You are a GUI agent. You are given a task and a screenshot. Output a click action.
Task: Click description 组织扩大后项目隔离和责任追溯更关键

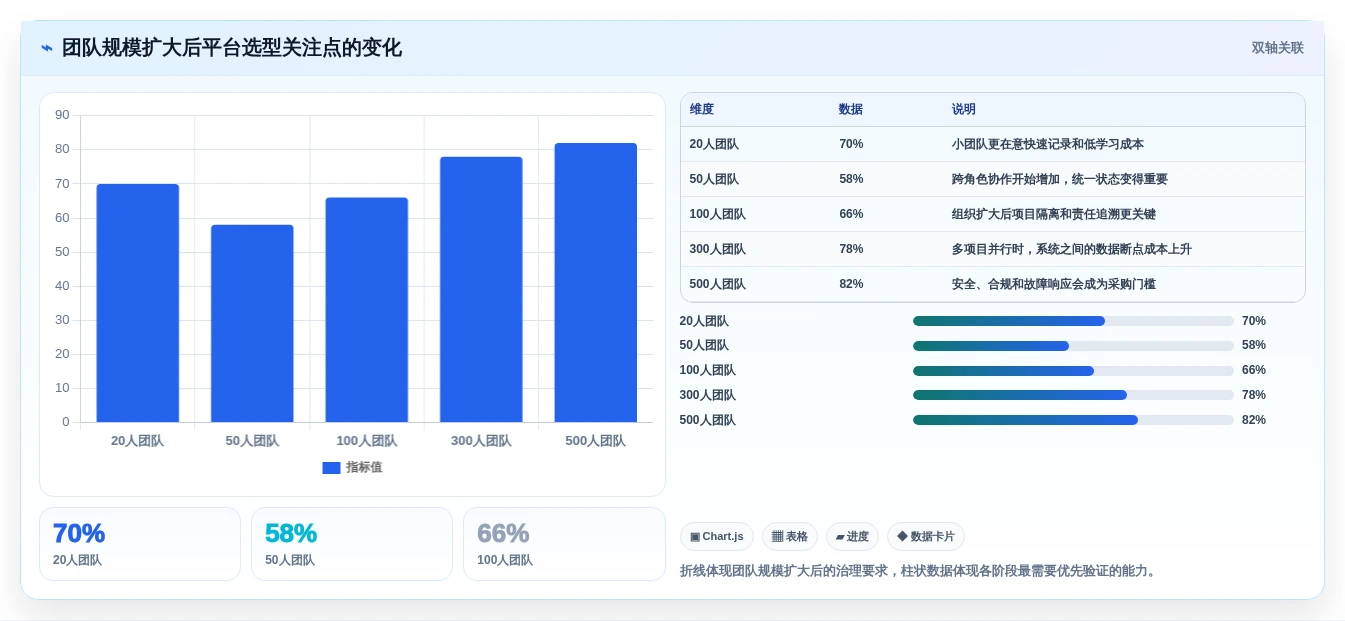click(x=1054, y=215)
